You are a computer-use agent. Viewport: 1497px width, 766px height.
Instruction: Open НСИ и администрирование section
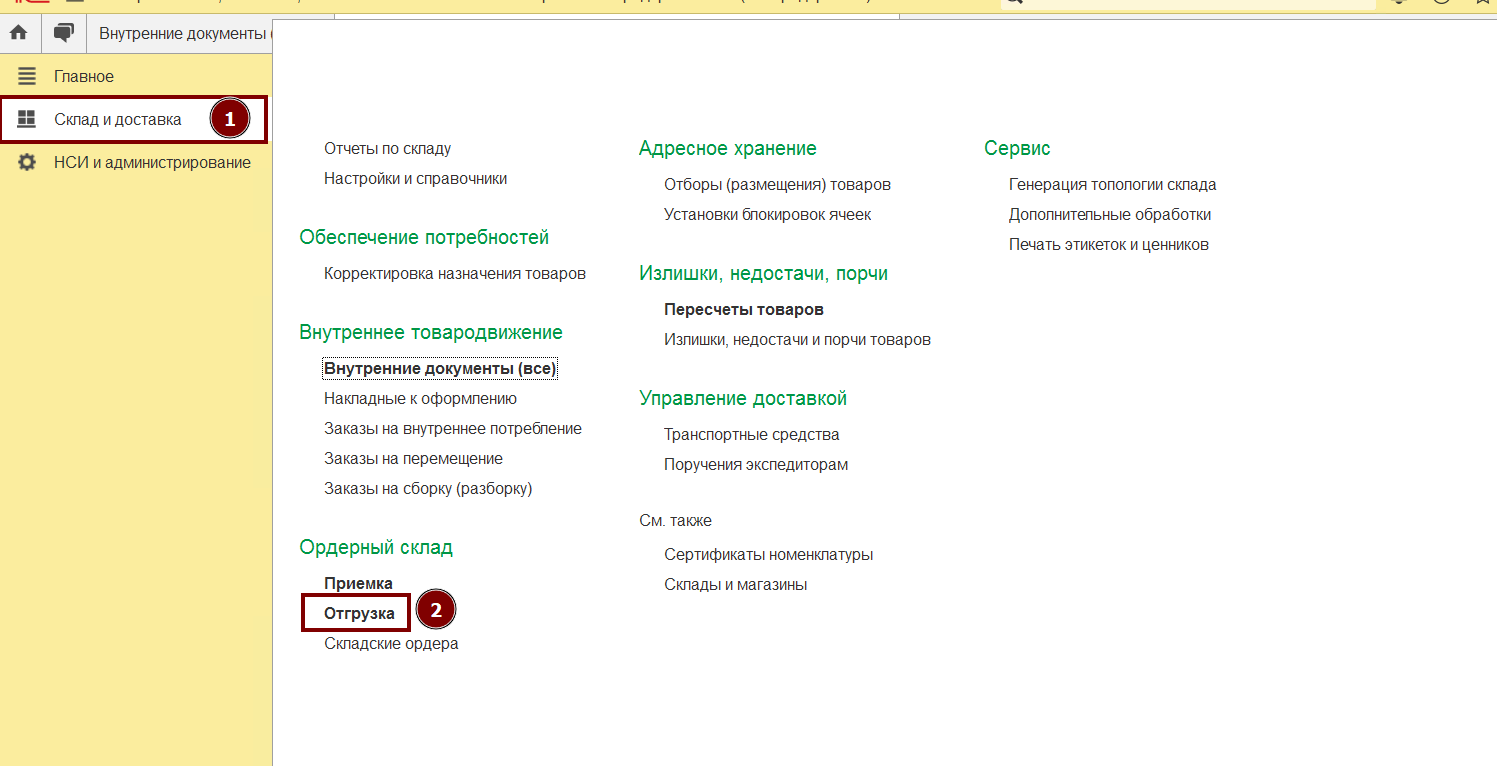pyautogui.click(x=152, y=162)
